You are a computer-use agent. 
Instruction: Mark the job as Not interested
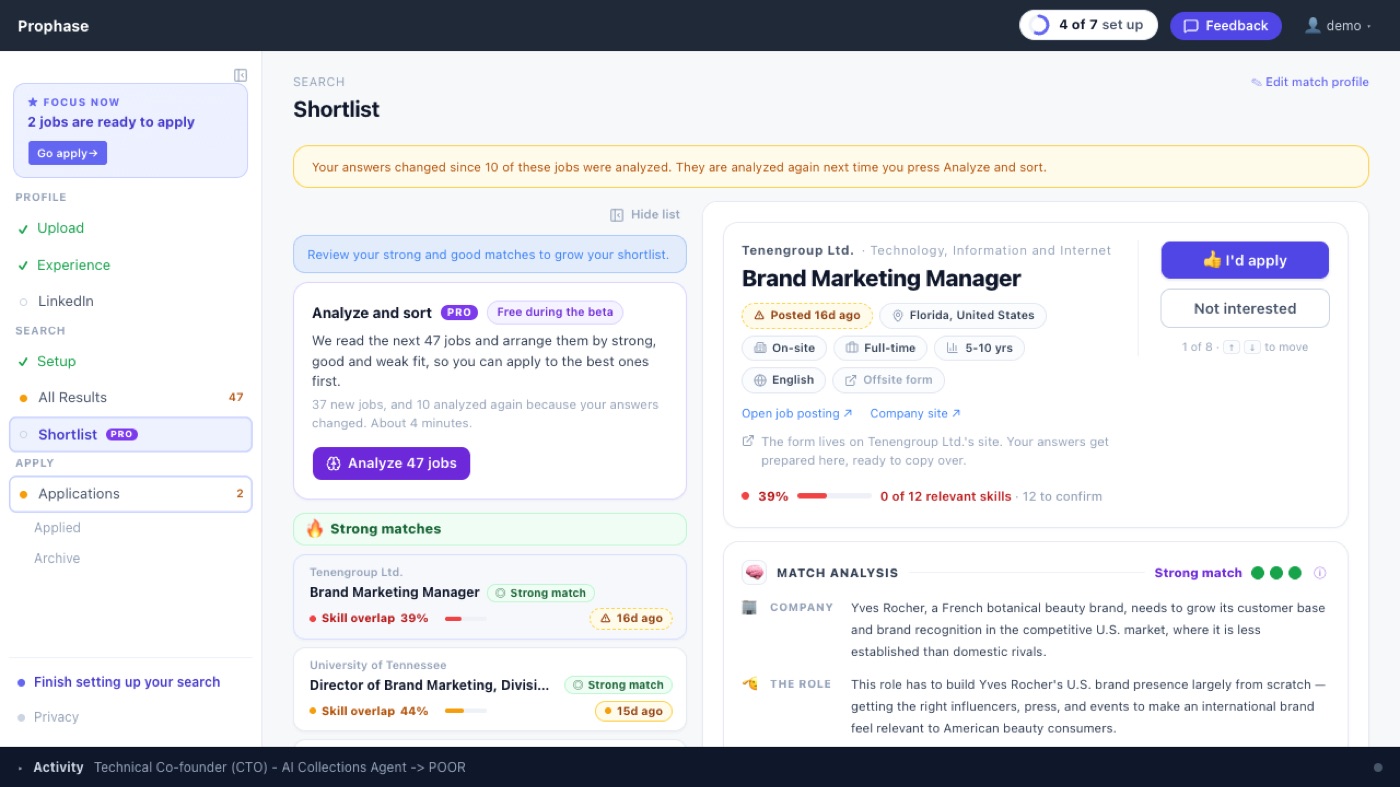pos(1245,308)
